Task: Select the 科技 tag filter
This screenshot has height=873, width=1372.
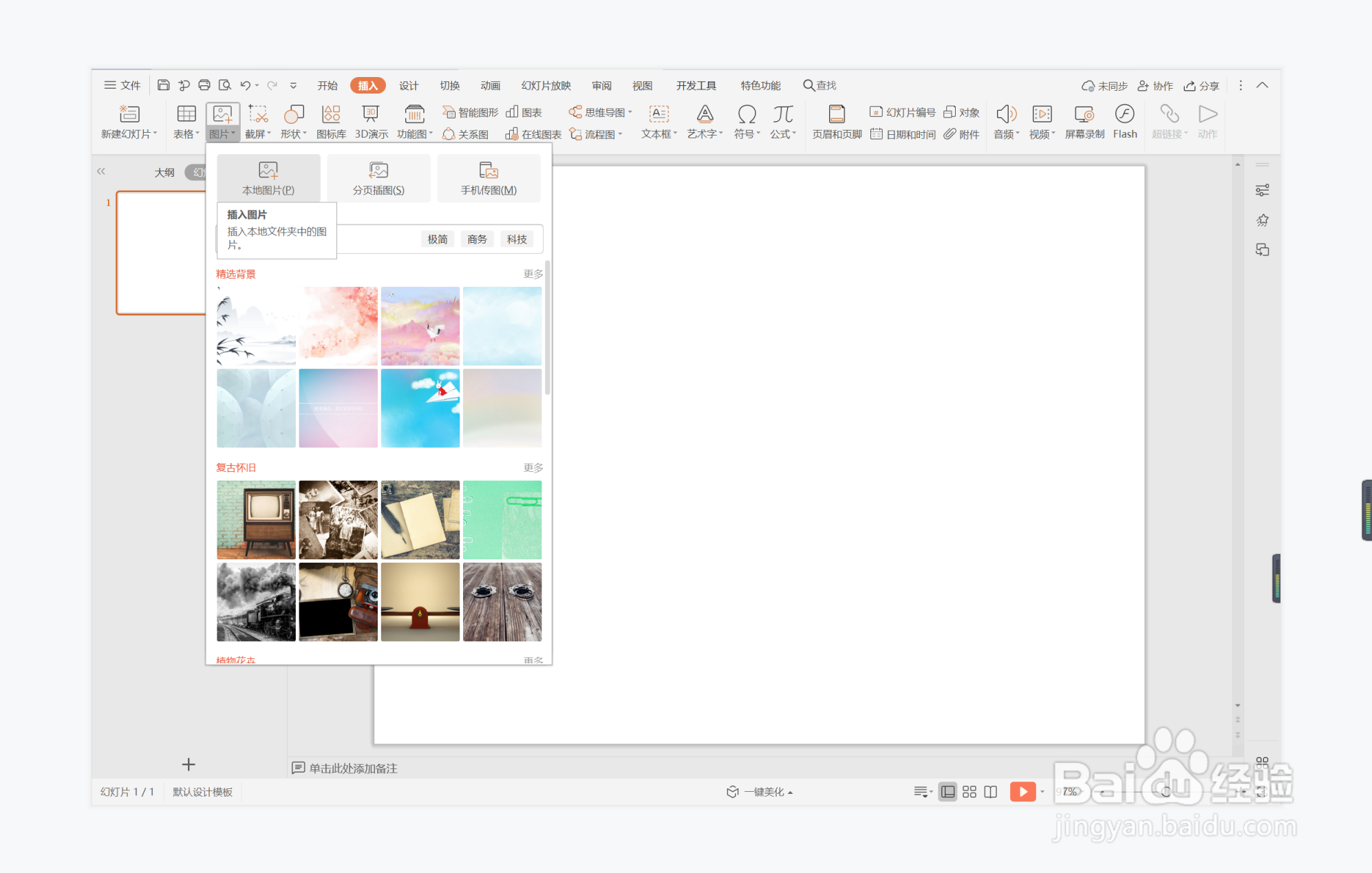Action: (x=517, y=239)
